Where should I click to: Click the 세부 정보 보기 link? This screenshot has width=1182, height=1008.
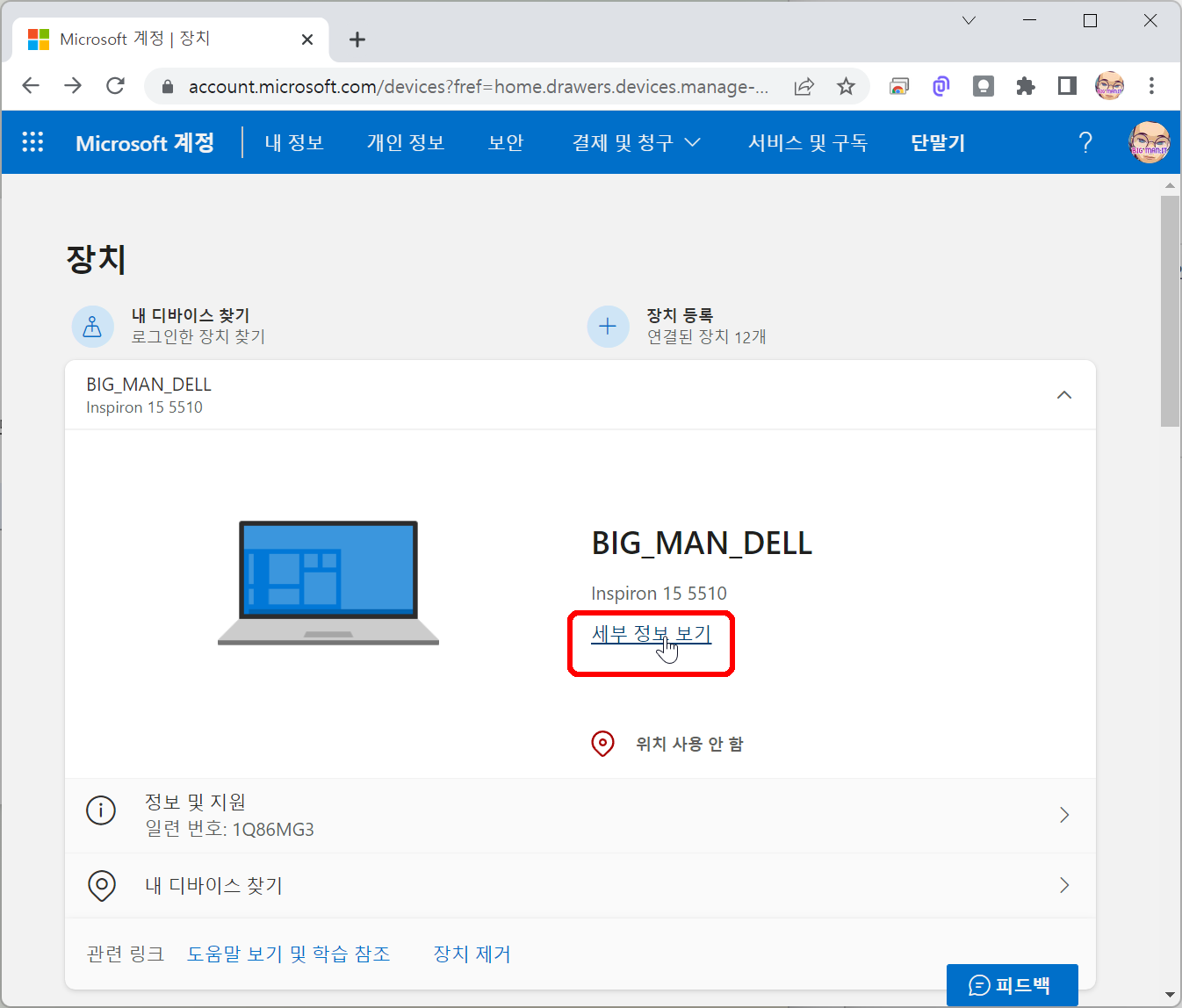651,634
